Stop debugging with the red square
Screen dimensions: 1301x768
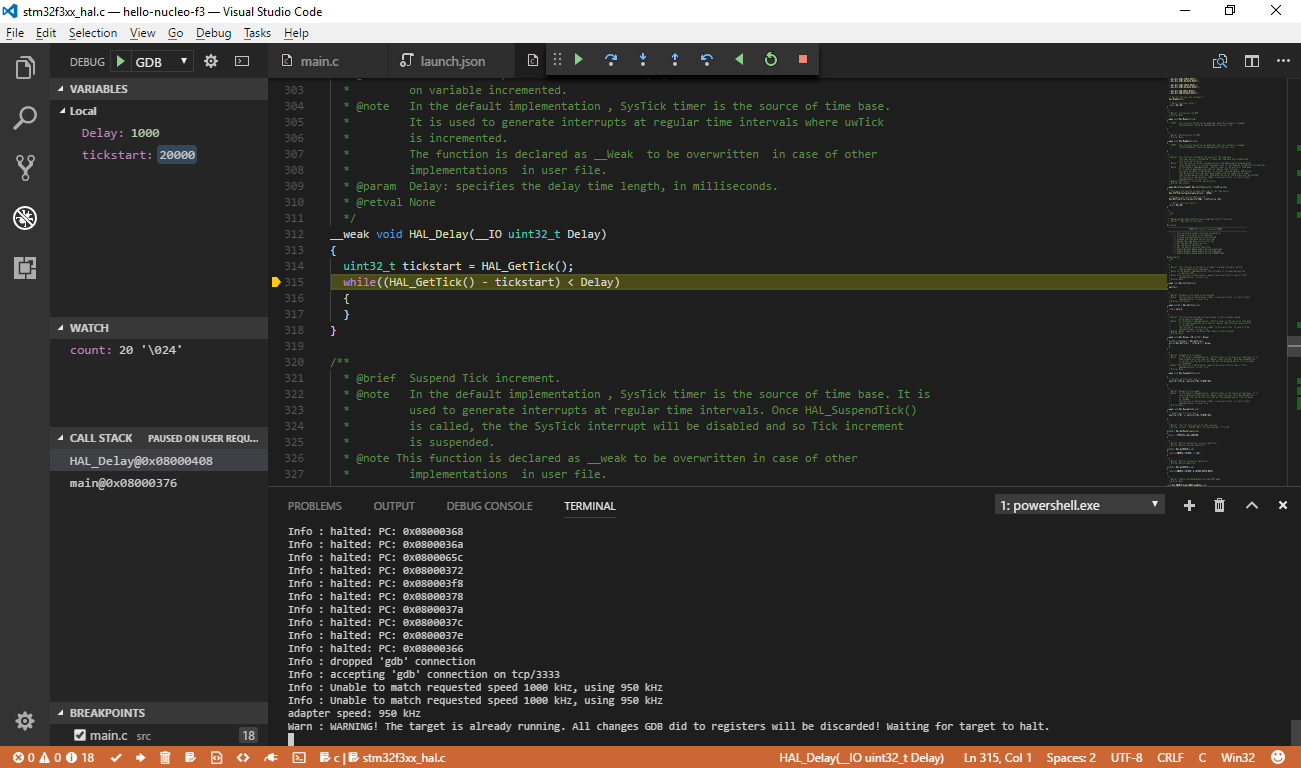coord(803,60)
